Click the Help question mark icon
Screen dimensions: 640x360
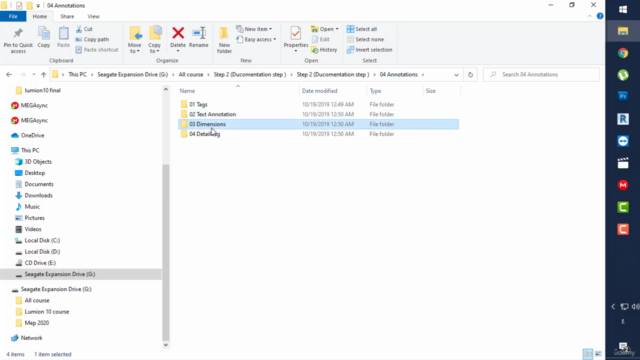(600, 16)
